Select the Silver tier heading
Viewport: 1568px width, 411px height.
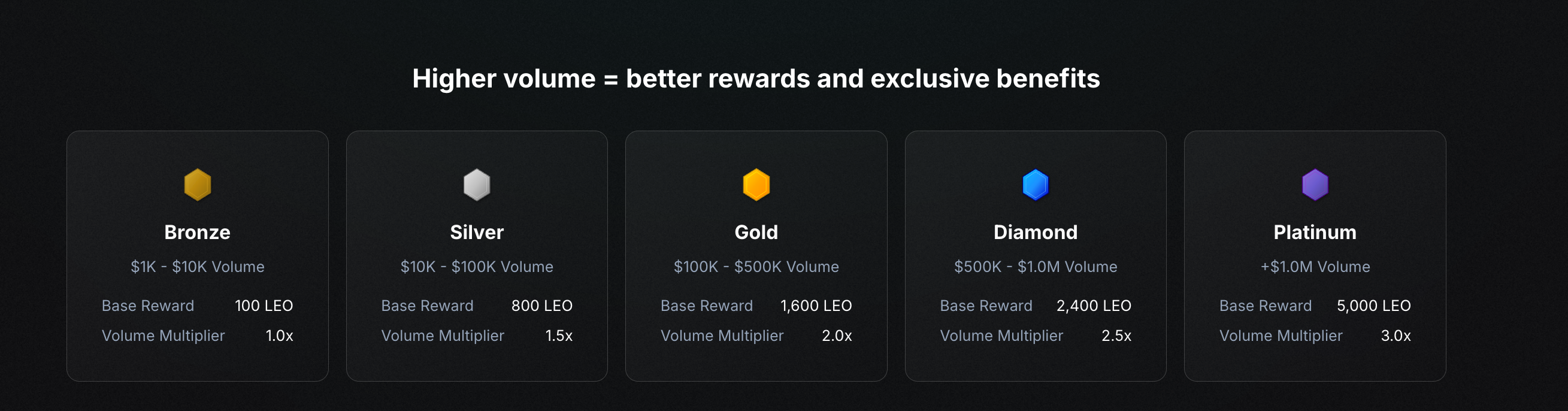click(x=477, y=232)
